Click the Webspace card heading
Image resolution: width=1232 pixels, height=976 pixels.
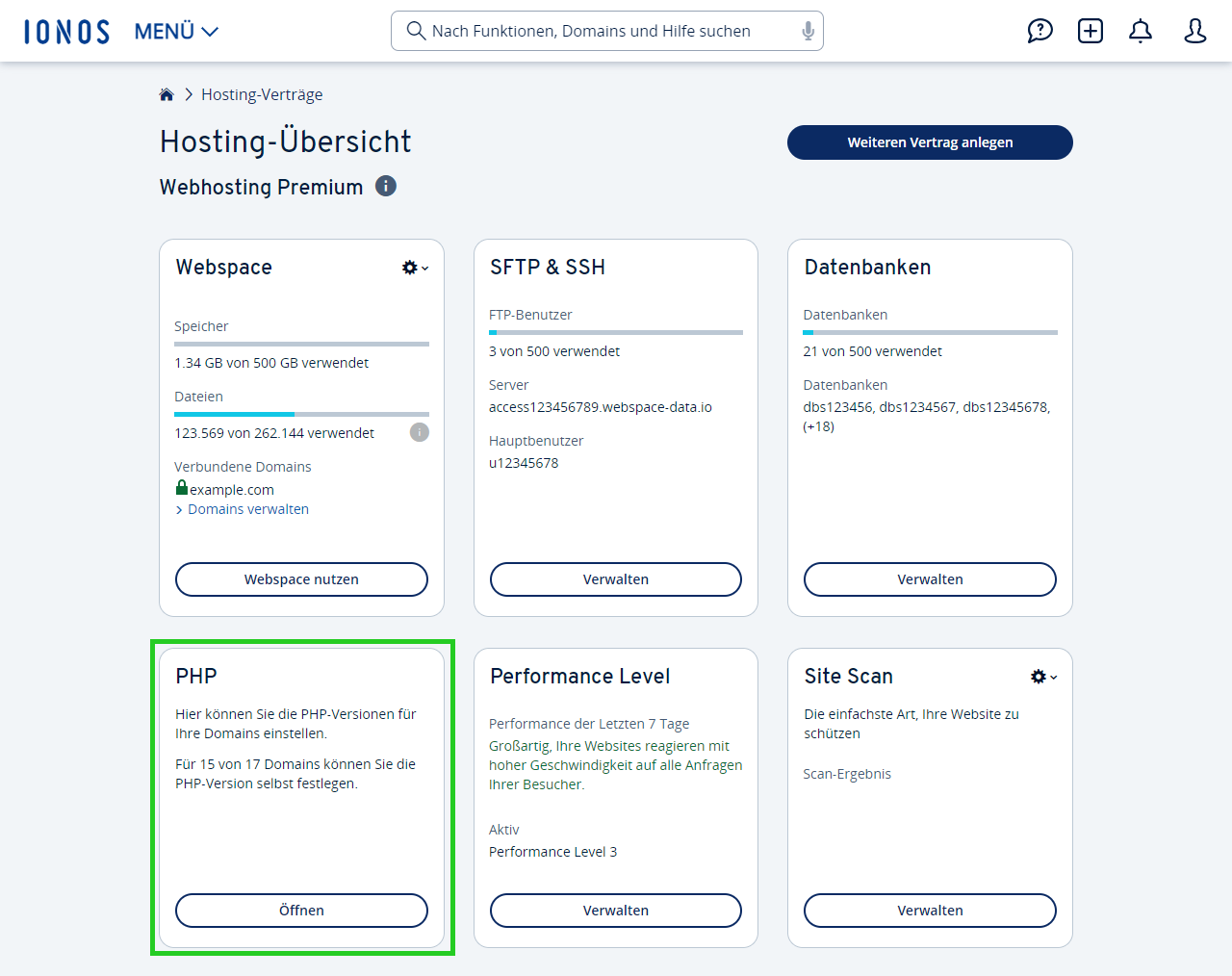pos(224,268)
